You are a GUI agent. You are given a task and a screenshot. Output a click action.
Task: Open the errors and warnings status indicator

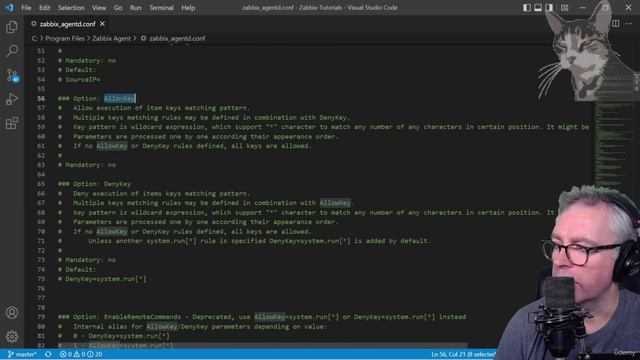81,354
